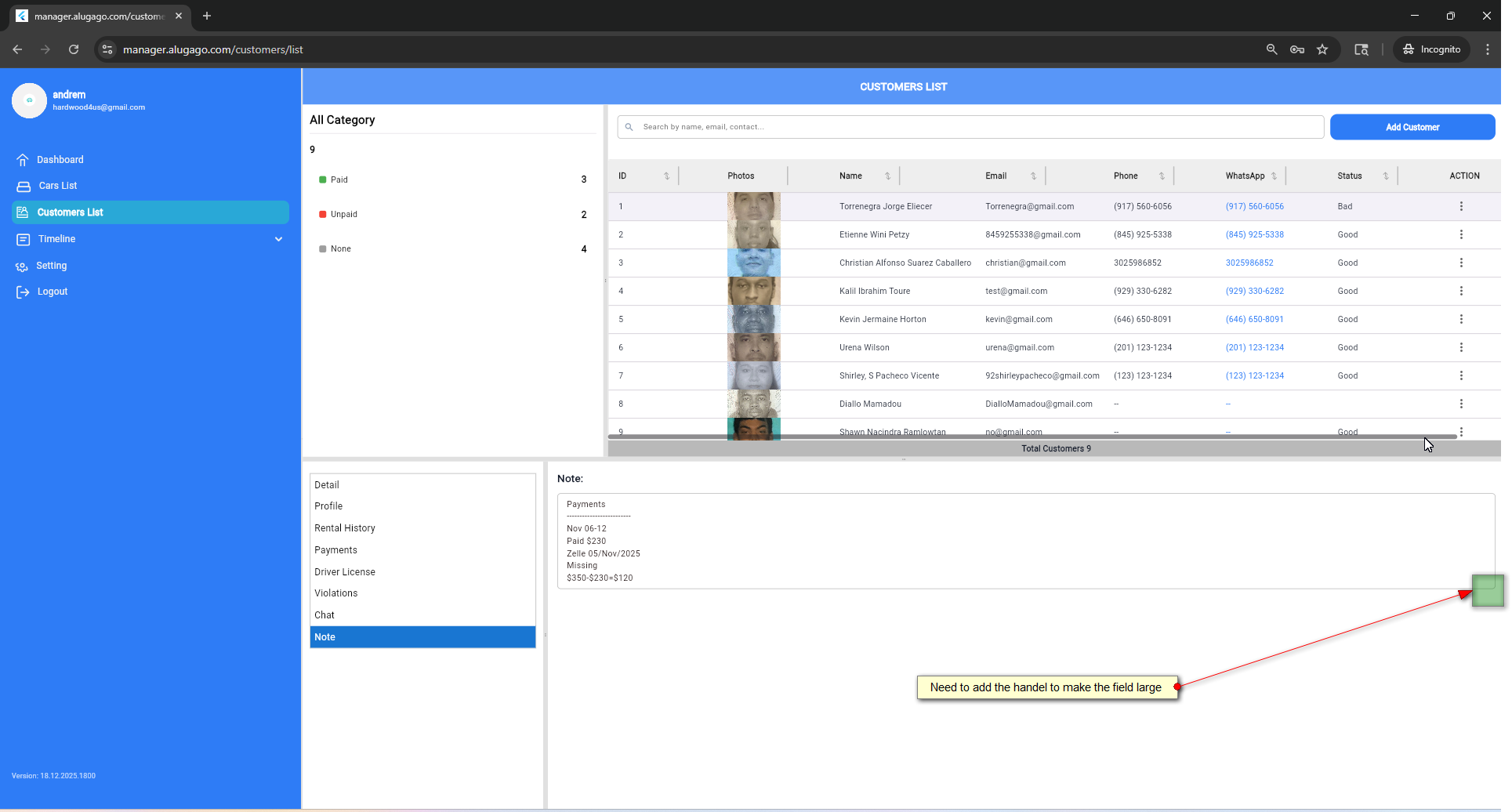Open three-dot action menu for Kalil Ibrahim Toure

[1460, 292]
